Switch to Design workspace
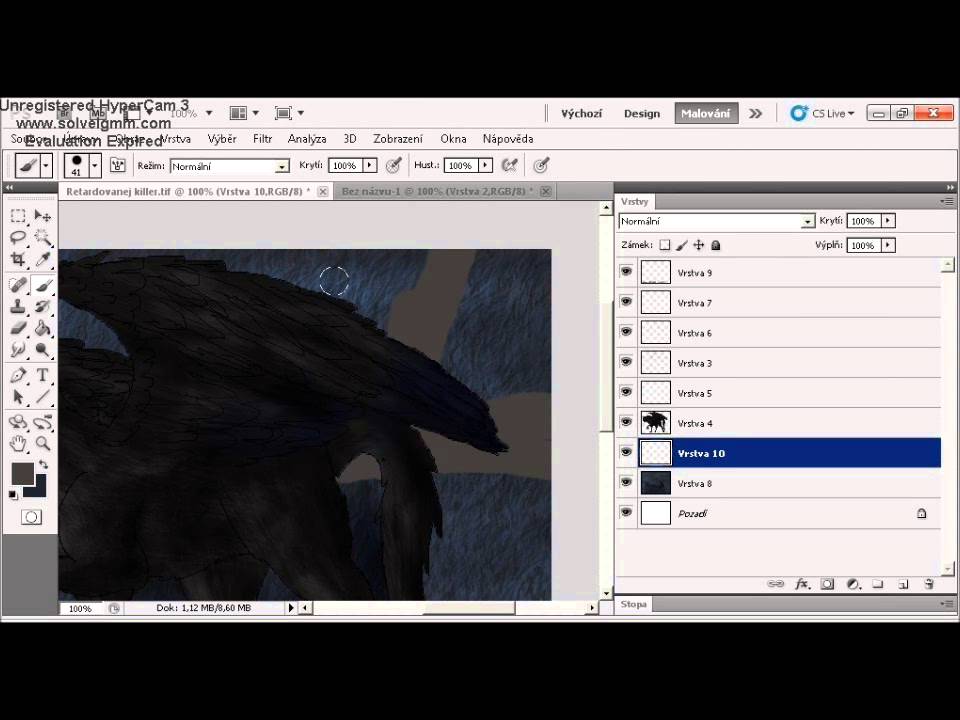The image size is (960, 720). click(x=642, y=113)
